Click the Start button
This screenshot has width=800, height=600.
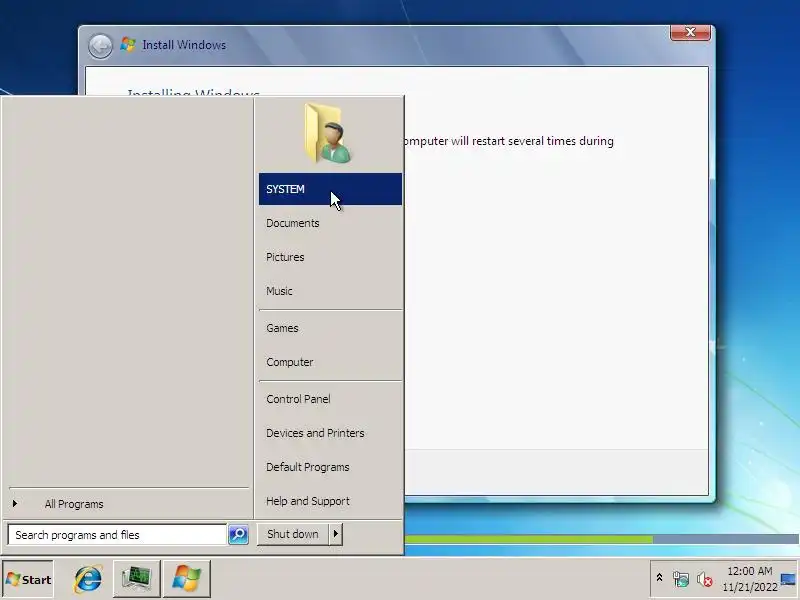(x=28, y=579)
